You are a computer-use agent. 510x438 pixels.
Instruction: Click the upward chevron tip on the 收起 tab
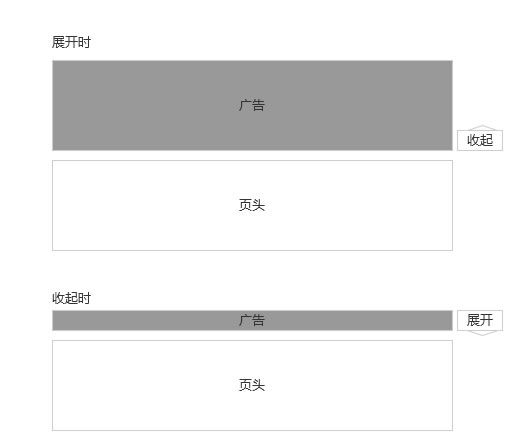coord(482,126)
